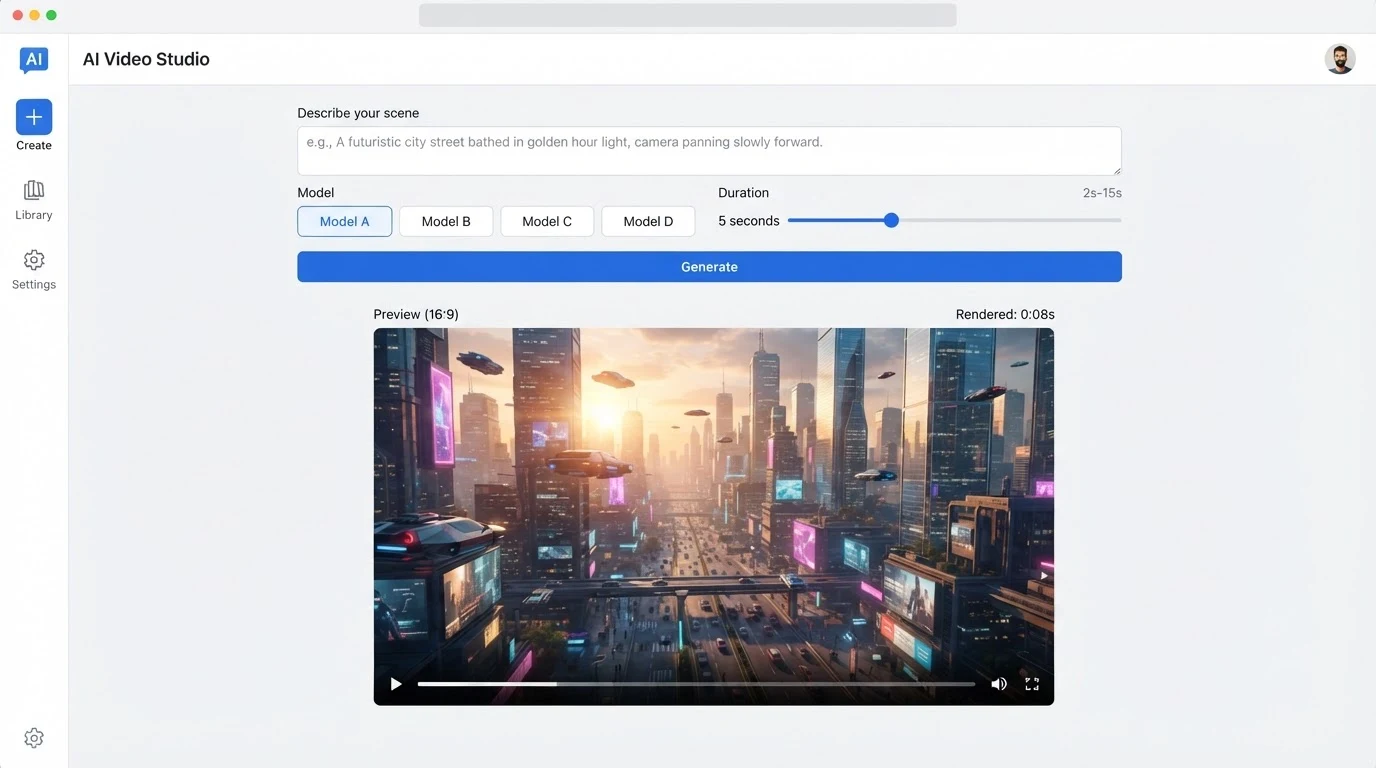Click the 'Duration' label

coord(743,193)
